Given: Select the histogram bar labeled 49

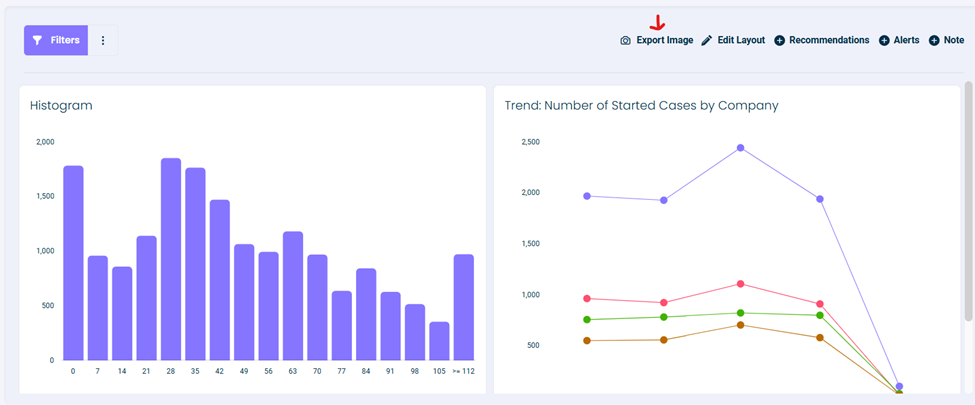Looking at the screenshot, I should point(244,302).
